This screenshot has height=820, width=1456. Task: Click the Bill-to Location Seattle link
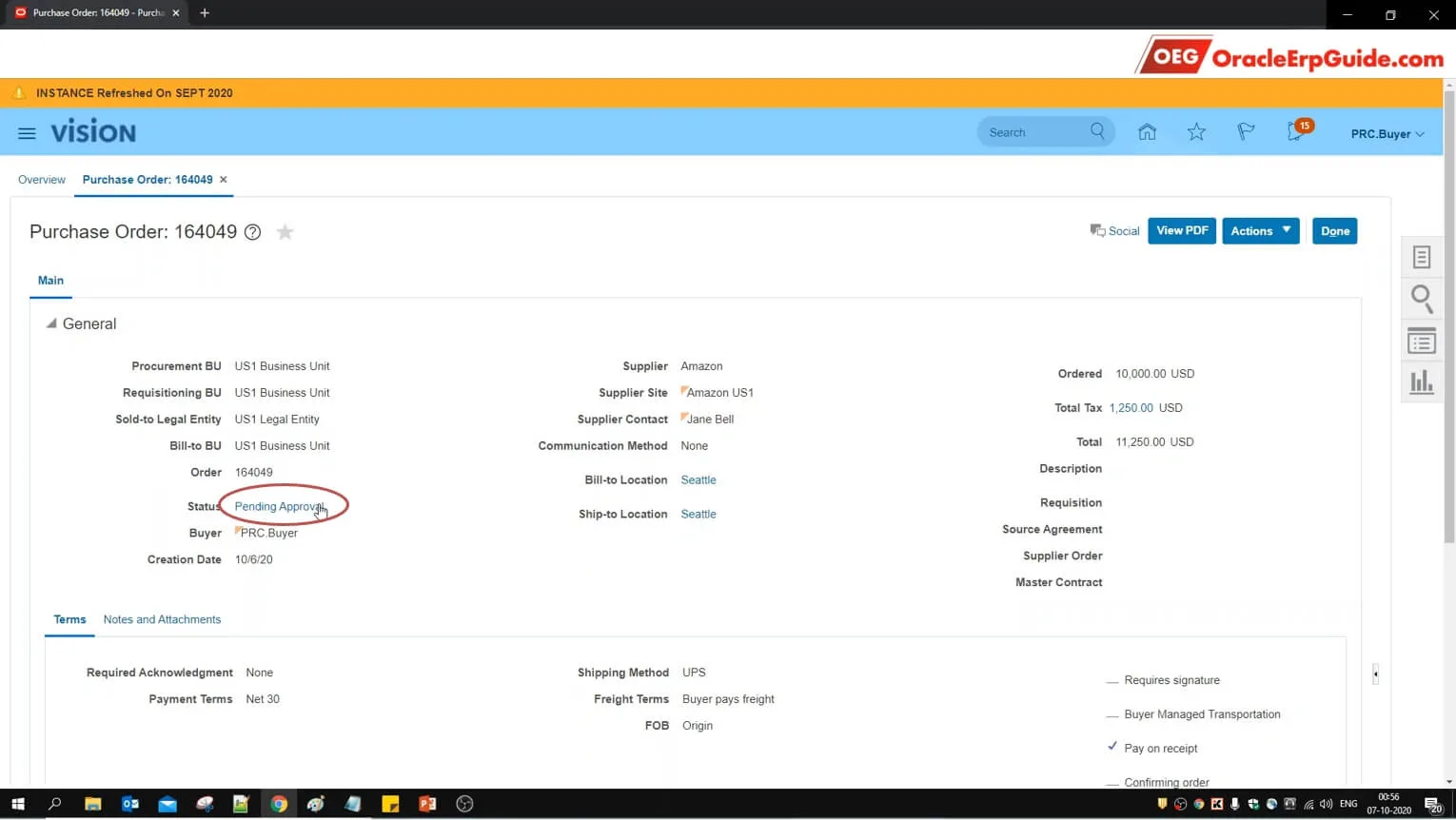[698, 480]
